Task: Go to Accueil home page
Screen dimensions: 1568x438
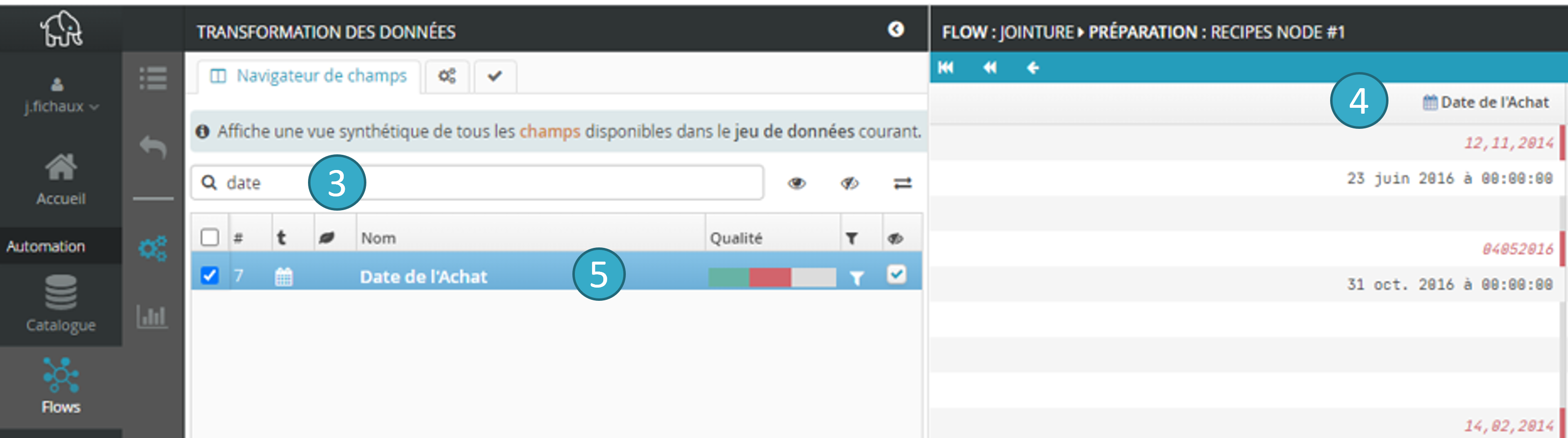Action: (61, 179)
